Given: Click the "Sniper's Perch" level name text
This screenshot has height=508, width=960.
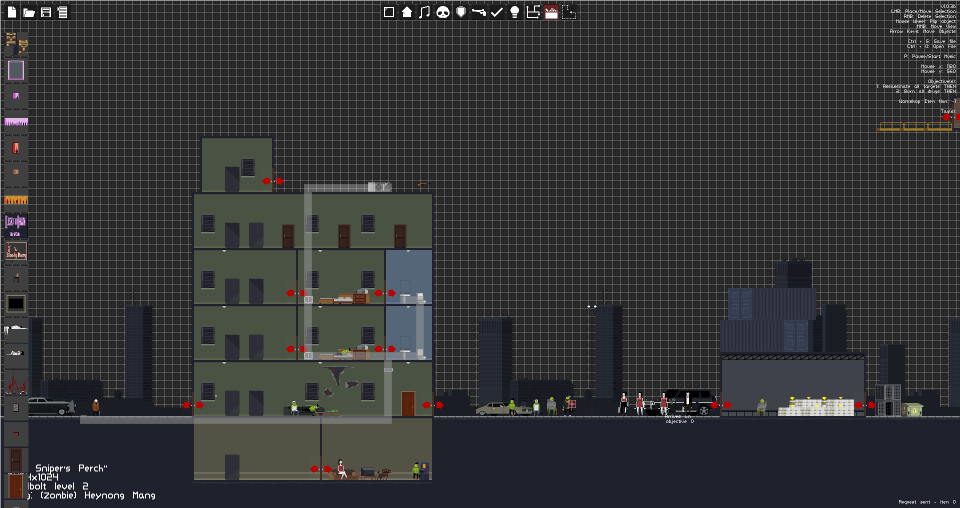Looking at the screenshot, I should (x=71, y=468).
